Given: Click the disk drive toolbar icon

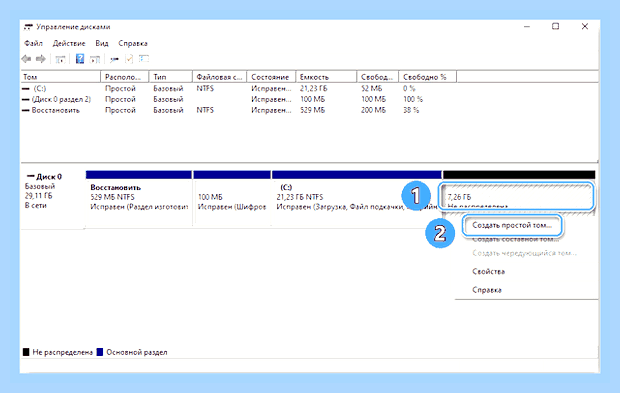Looking at the screenshot, I should tap(115, 59).
